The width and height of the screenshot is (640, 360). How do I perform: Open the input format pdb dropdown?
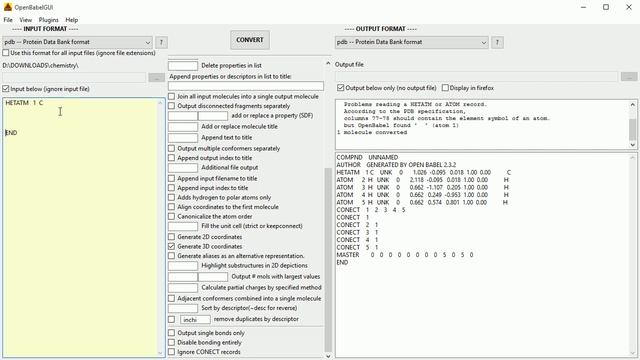[x=78, y=42]
